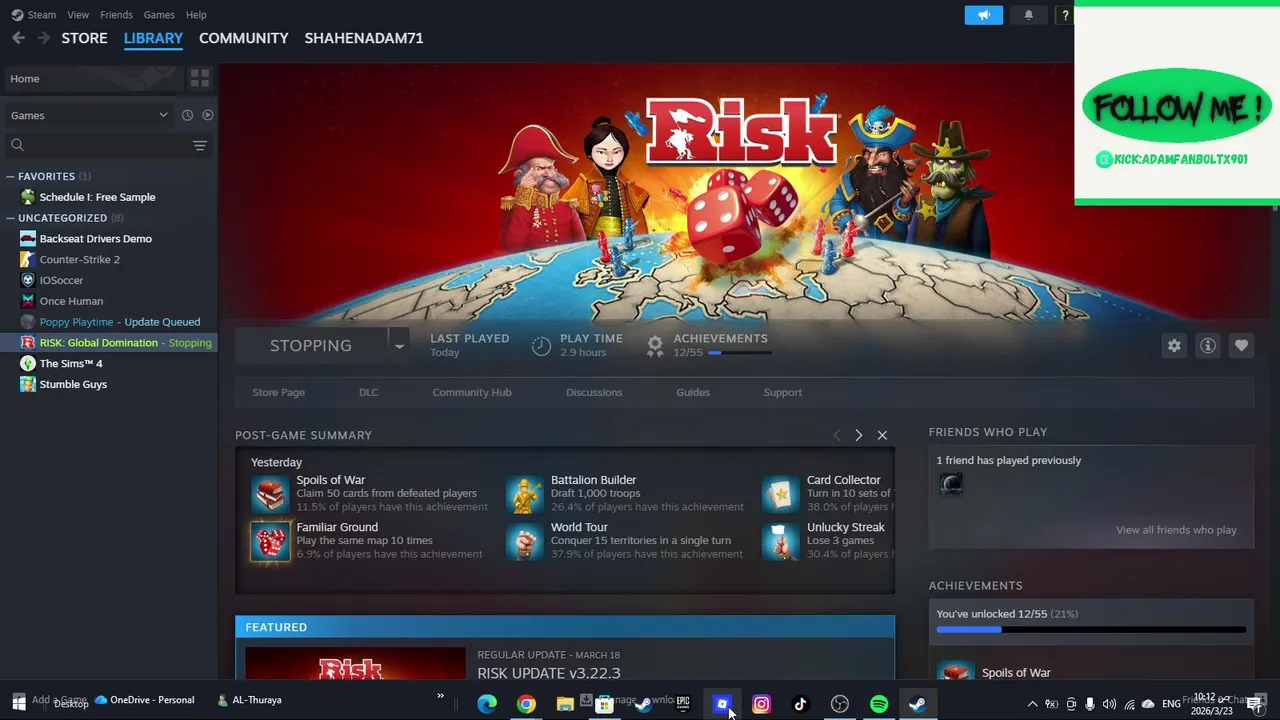Viewport: 1280px width, 720px height.
Task: Open the Community Hub link
Action: click(472, 392)
